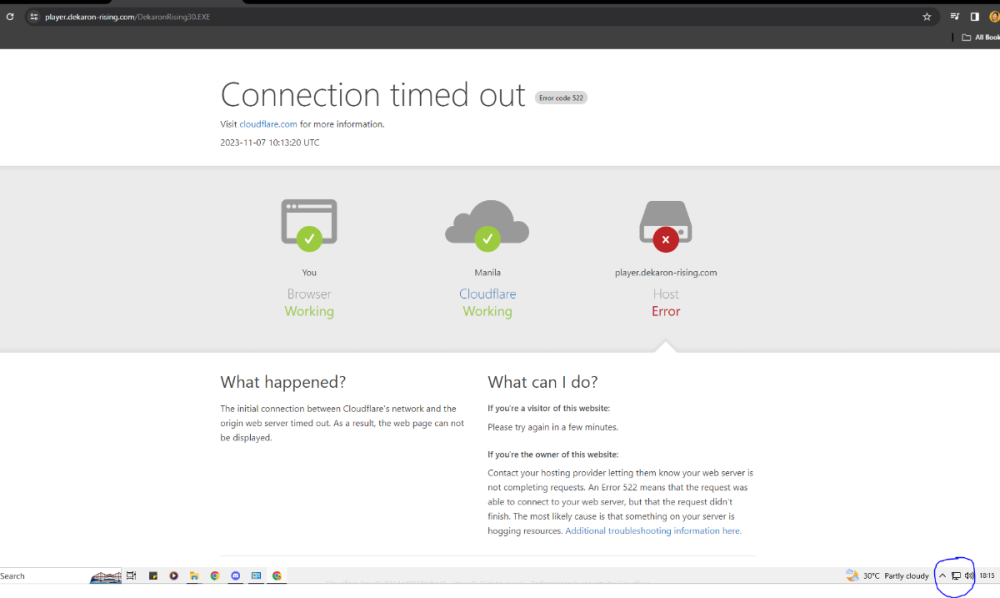Viewport: 1000px width, 598px height.
Task: Follow the cloudflare.com link
Action: 268,124
